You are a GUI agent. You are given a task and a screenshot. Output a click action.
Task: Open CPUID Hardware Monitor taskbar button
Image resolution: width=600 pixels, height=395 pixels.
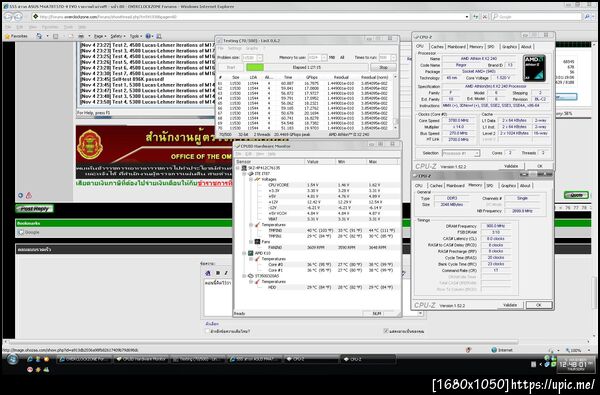click(141, 359)
